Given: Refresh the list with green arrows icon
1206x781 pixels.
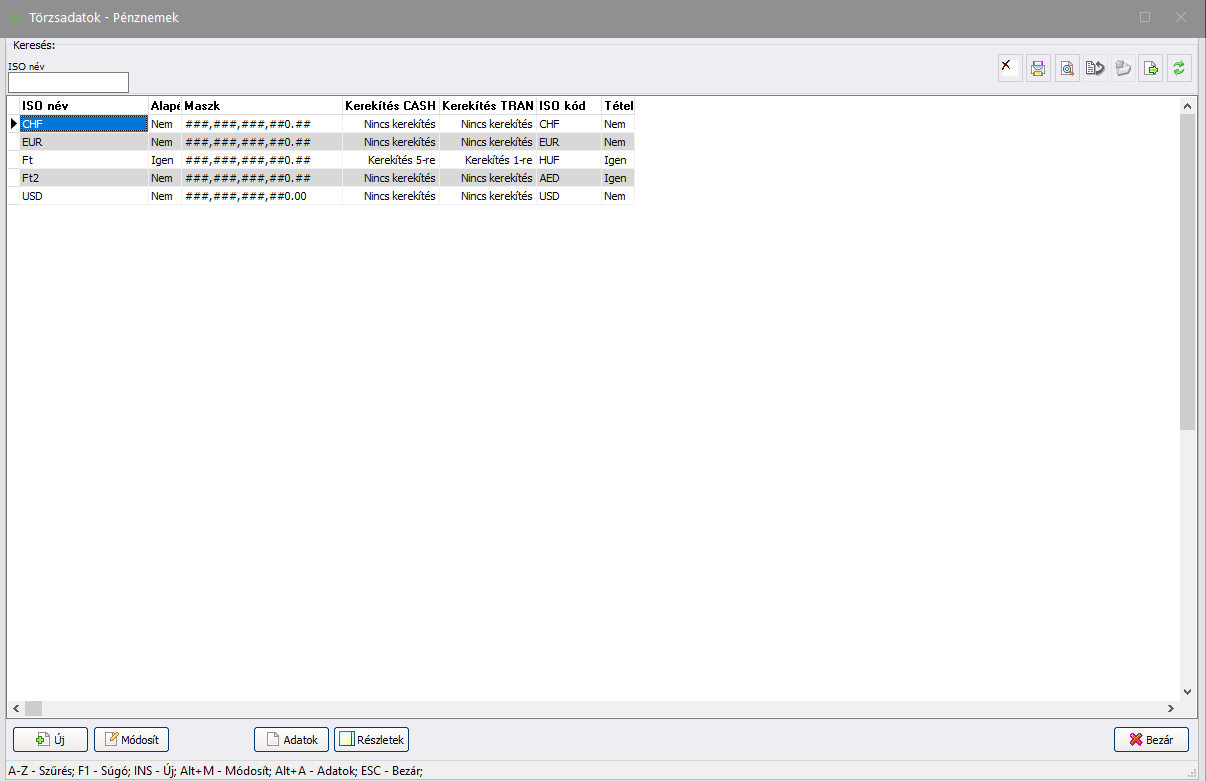Looking at the screenshot, I should [x=1179, y=68].
